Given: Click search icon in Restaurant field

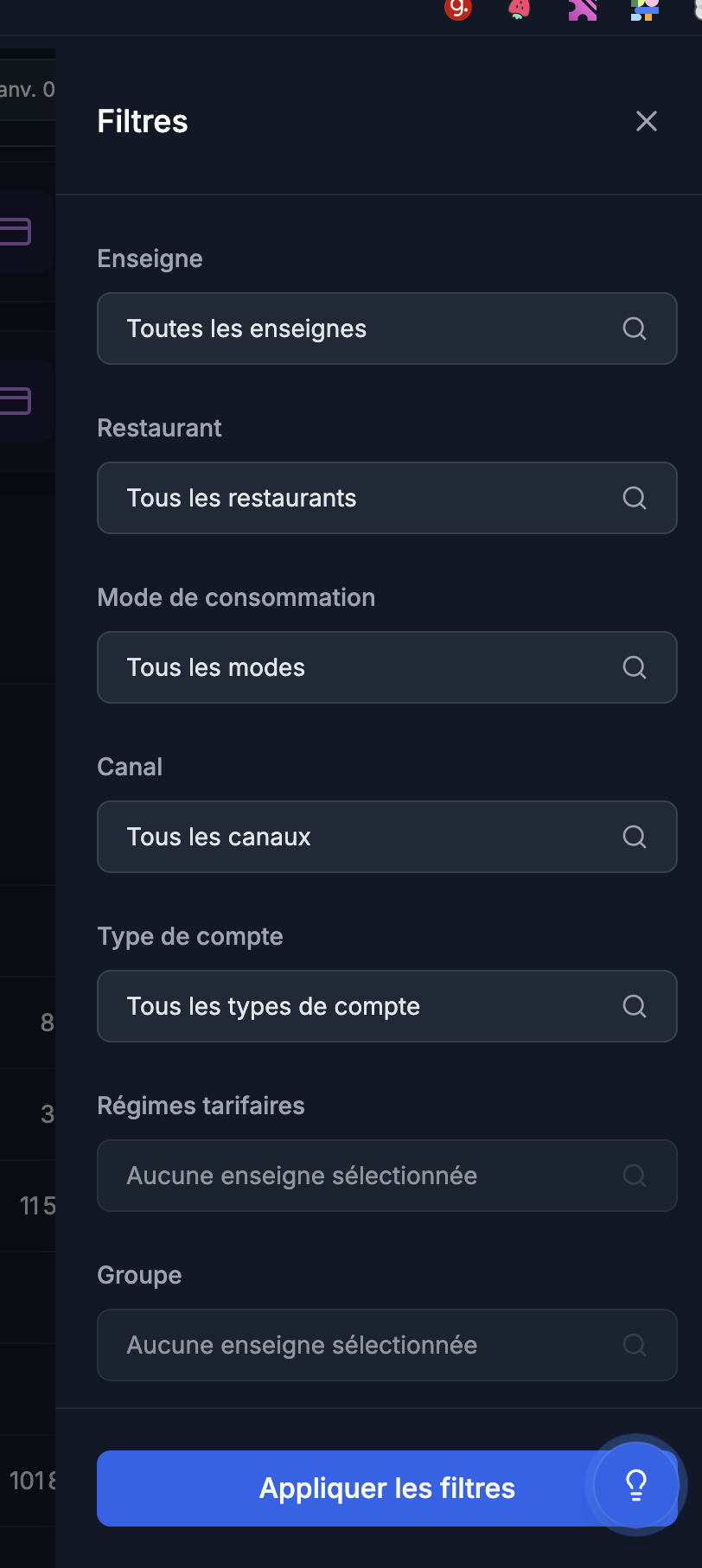Looking at the screenshot, I should tap(635, 498).
